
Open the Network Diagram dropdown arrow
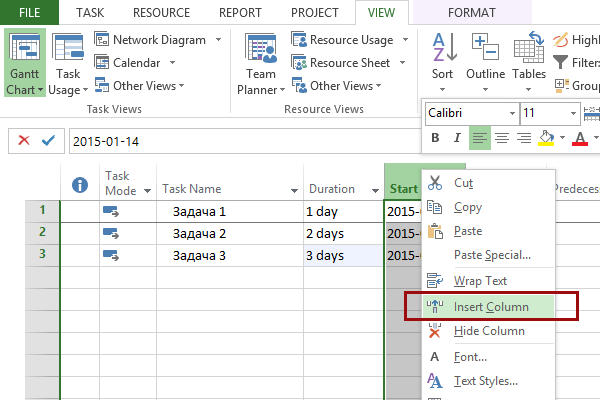pos(217,40)
